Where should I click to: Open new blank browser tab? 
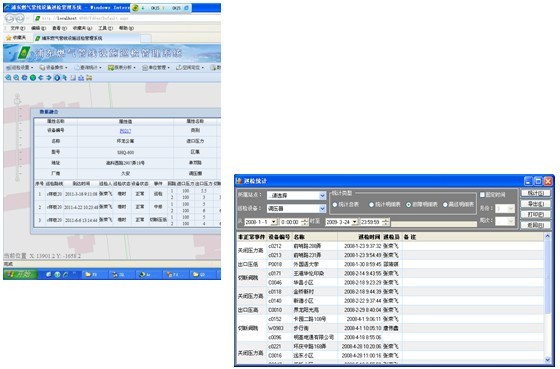point(146,38)
